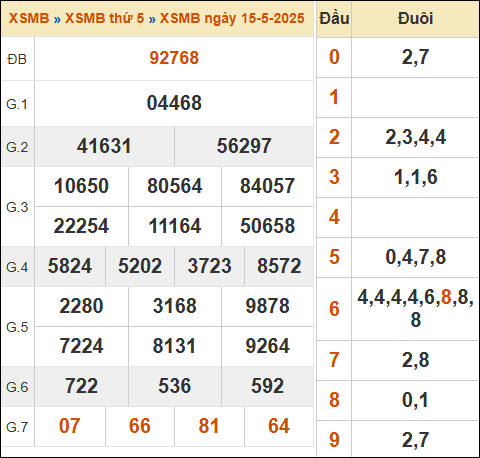Click G.7 number 81
Screen dimensions: 480x458
[x=209, y=426]
